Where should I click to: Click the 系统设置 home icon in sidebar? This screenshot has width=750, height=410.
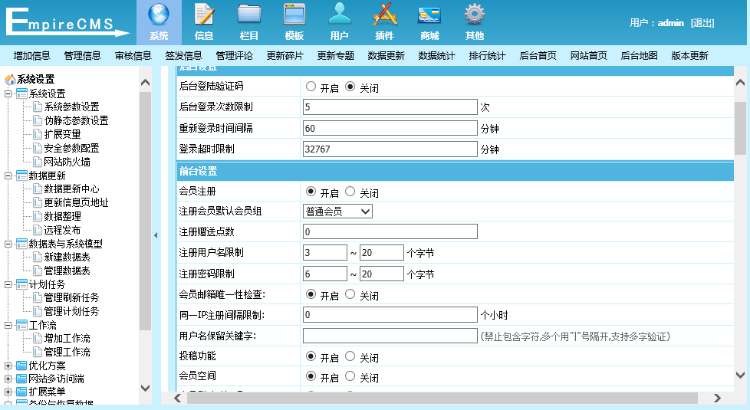point(10,79)
